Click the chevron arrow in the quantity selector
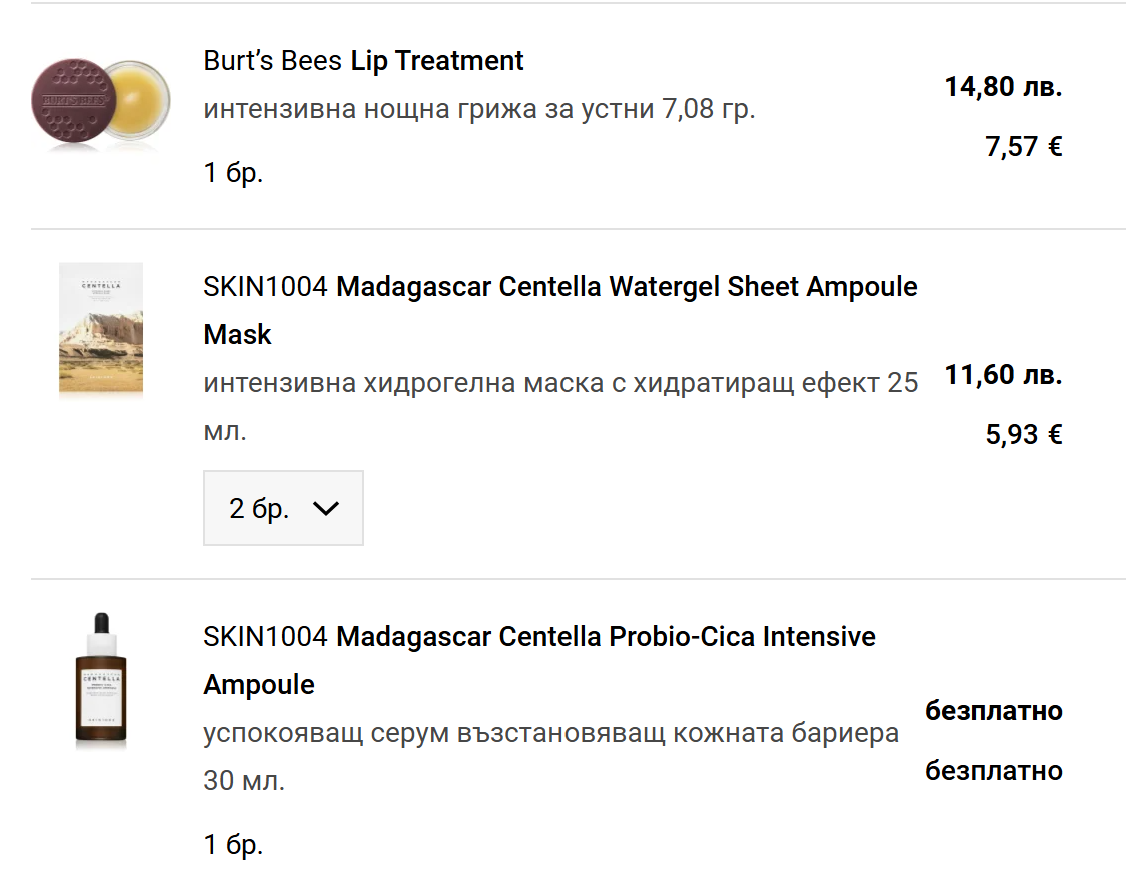 point(326,508)
